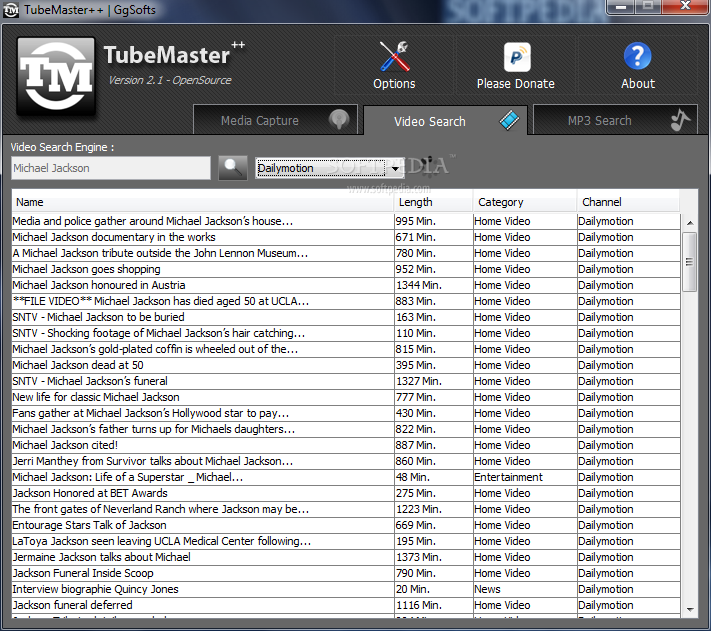Image resolution: width=711 pixels, height=631 pixels.
Task: Select "**FILE VIDEO** Michael Jackson has died aged 50" row
Action: (x=346, y=301)
